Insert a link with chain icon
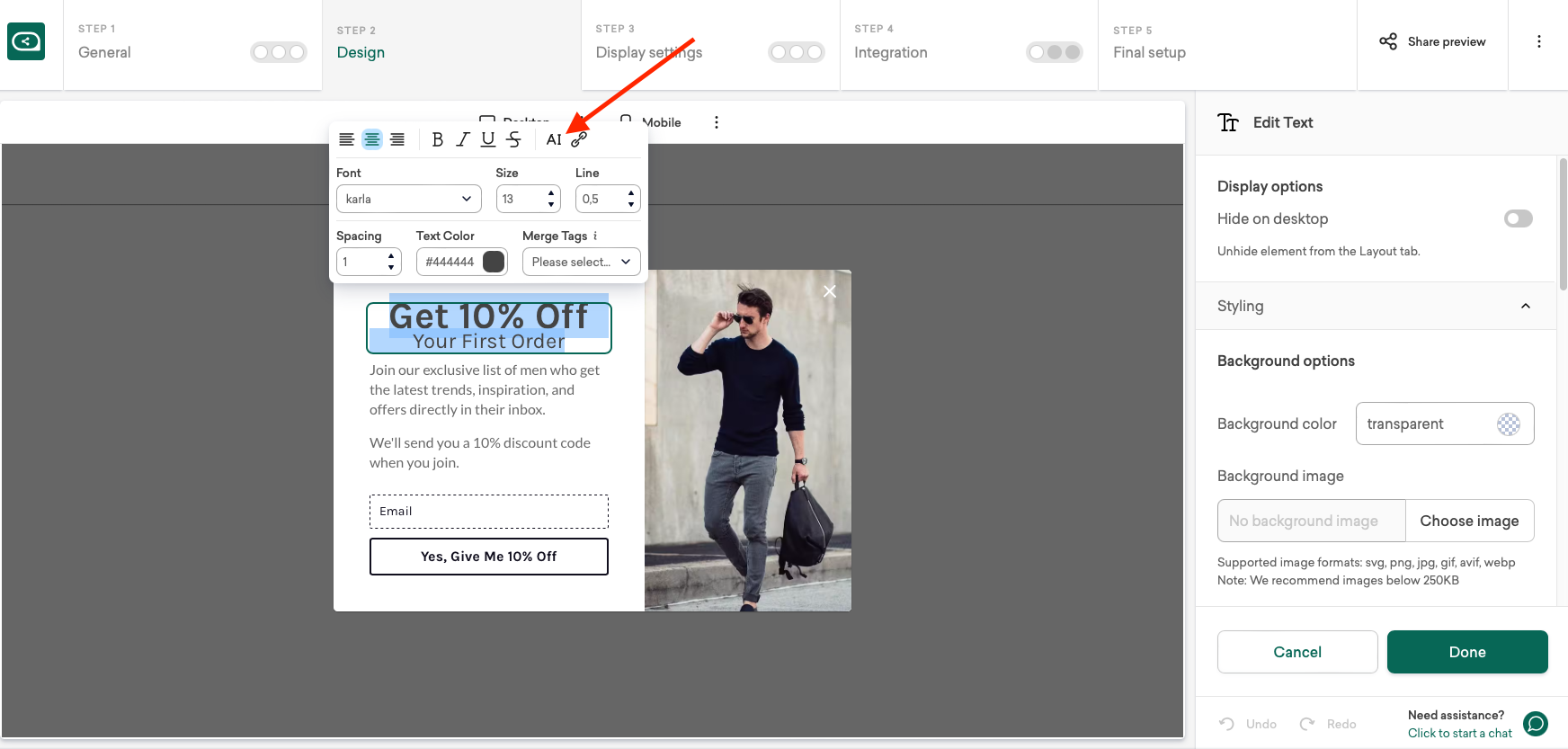The height and width of the screenshot is (749, 1568). pos(579,139)
